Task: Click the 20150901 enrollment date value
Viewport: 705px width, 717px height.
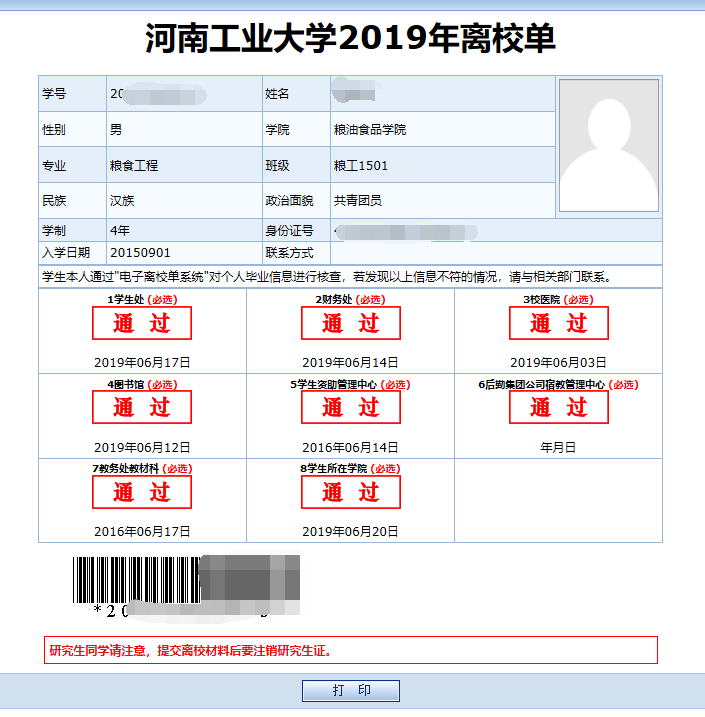Action: [140, 253]
